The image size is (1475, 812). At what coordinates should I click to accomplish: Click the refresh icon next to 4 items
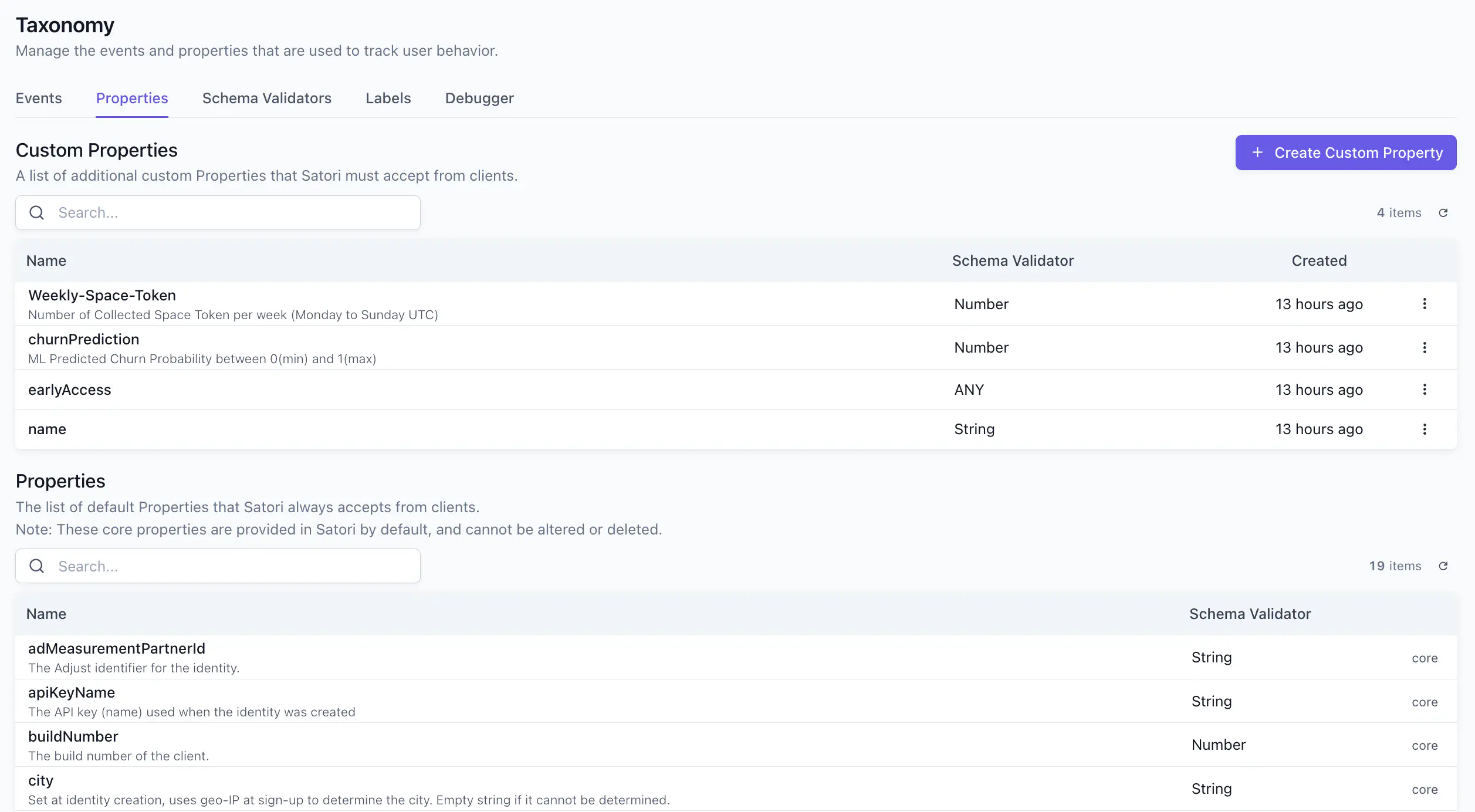pyautogui.click(x=1444, y=212)
